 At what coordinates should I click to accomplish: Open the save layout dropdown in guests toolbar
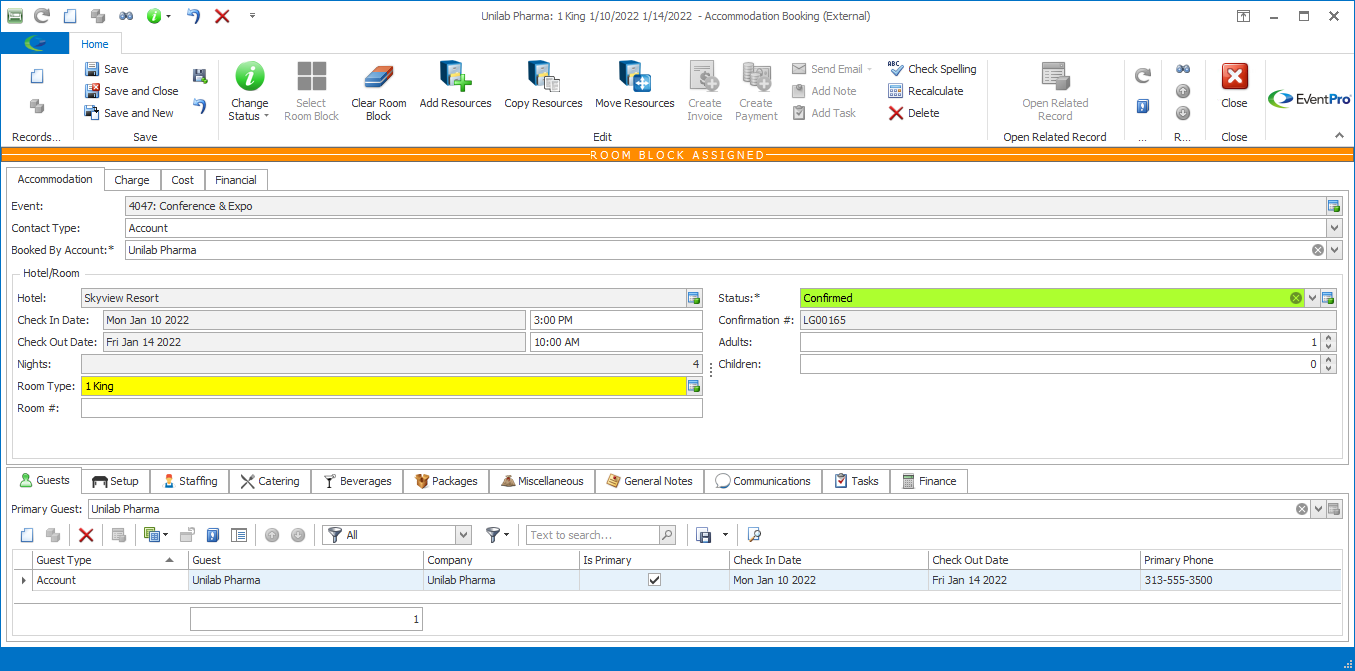point(725,535)
